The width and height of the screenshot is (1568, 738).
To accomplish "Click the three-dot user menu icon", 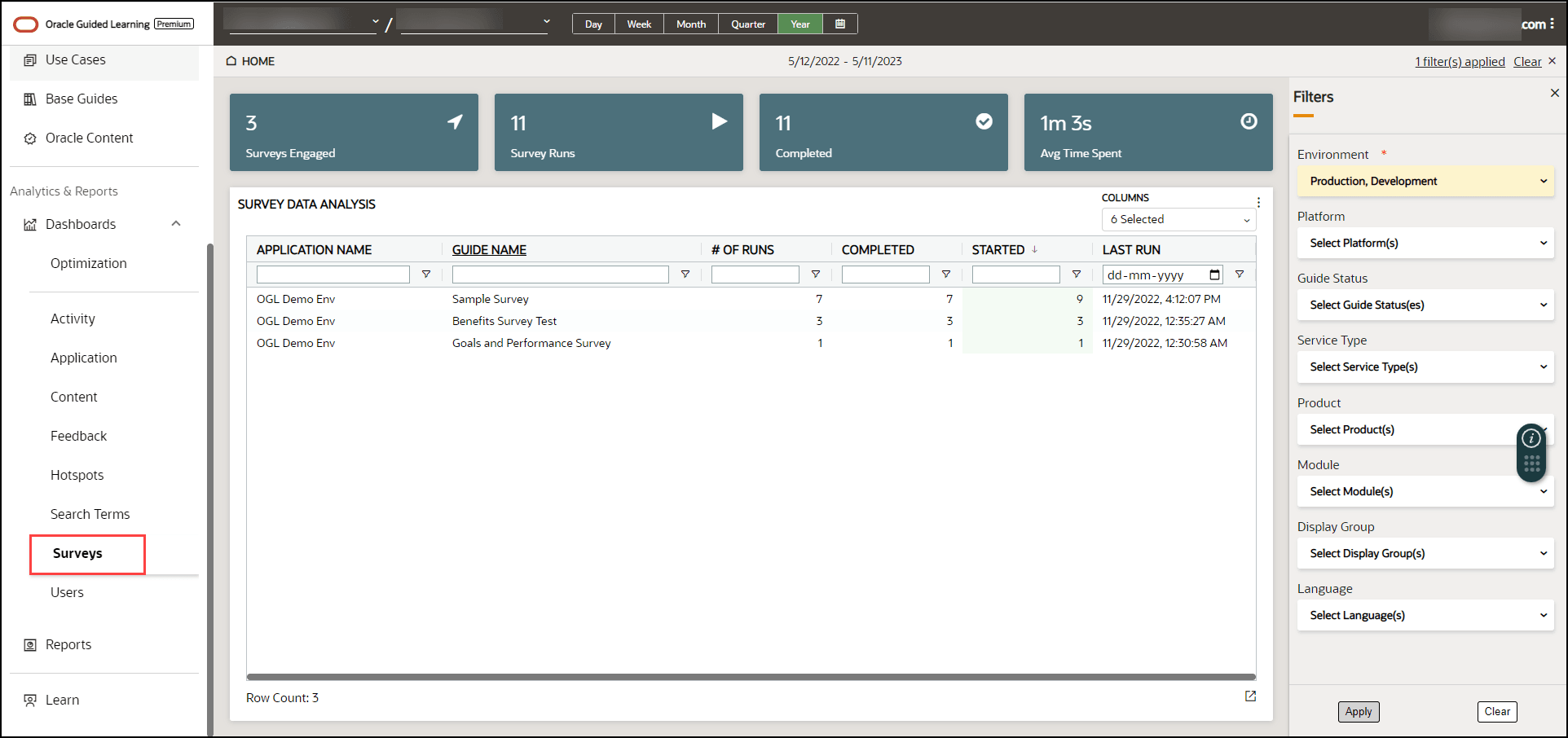I will [x=1552, y=24].
